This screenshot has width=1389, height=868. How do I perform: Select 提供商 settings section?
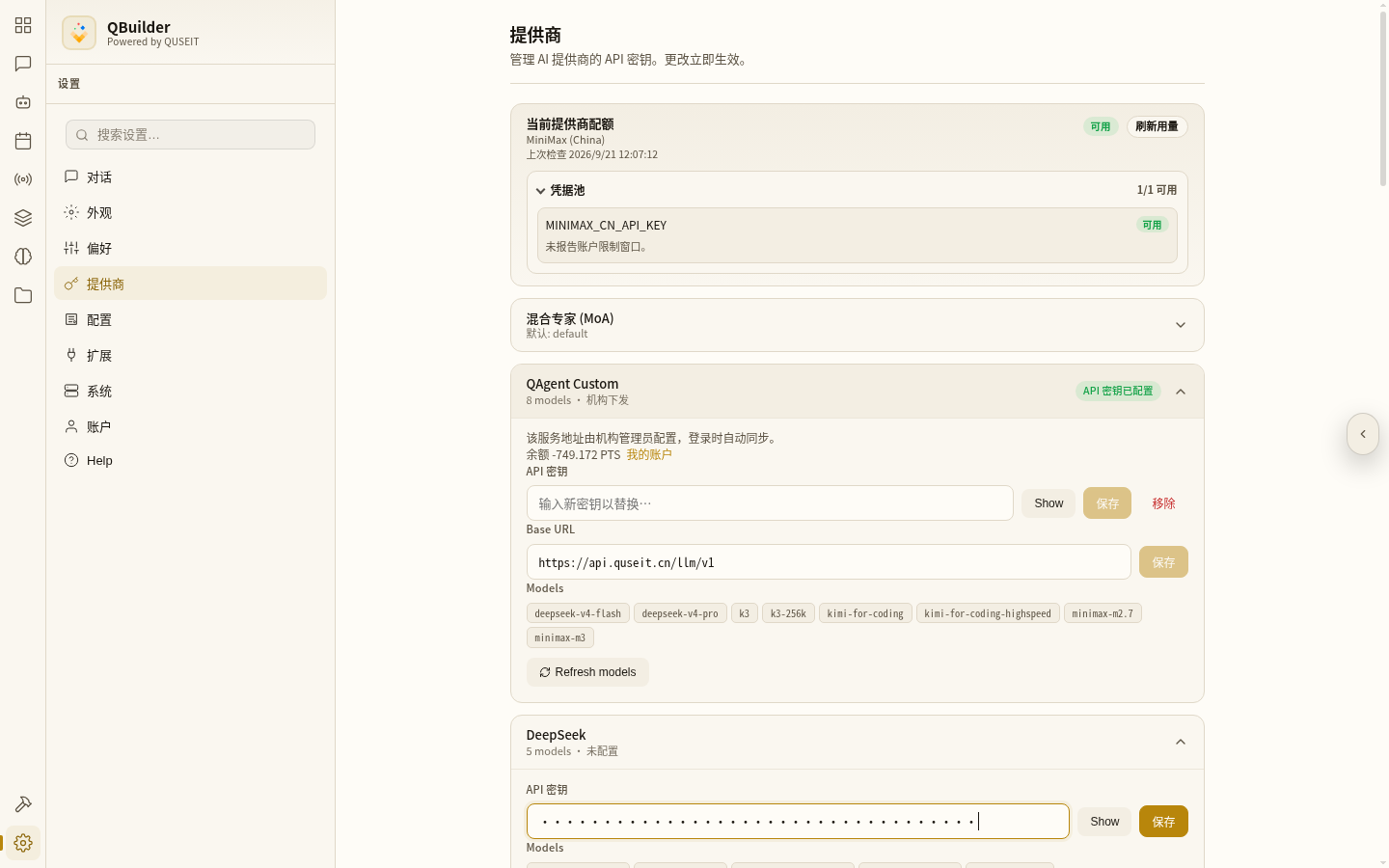(190, 284)
